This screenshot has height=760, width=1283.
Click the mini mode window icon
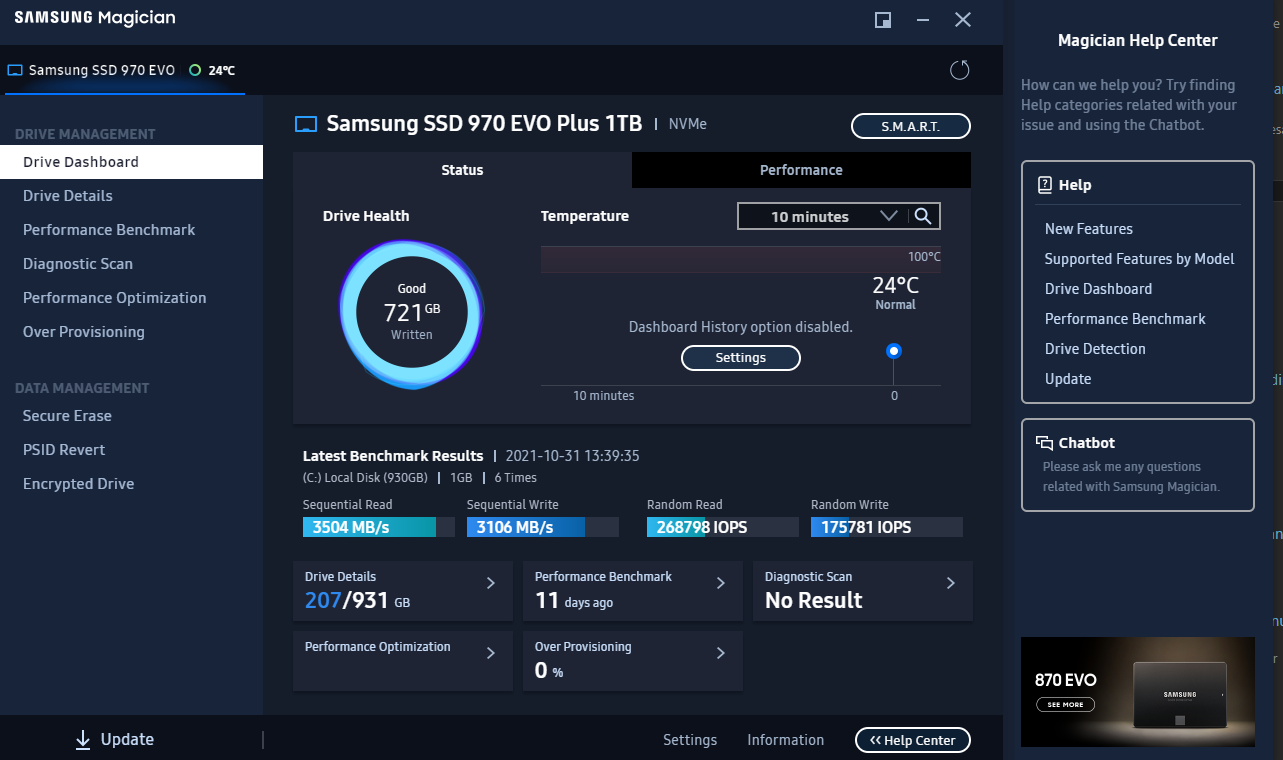[x=883, y=20]
